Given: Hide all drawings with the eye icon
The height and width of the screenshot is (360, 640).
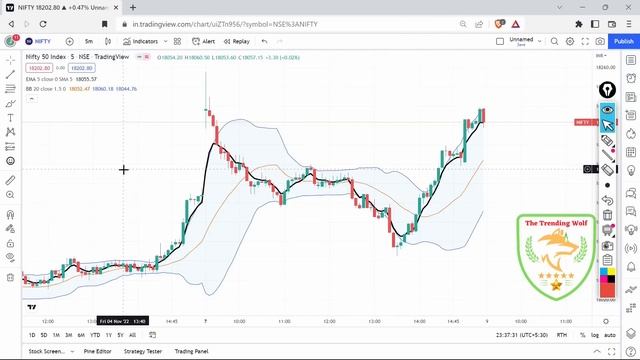Looking at the screenshot, I should (x=10, y=258).
